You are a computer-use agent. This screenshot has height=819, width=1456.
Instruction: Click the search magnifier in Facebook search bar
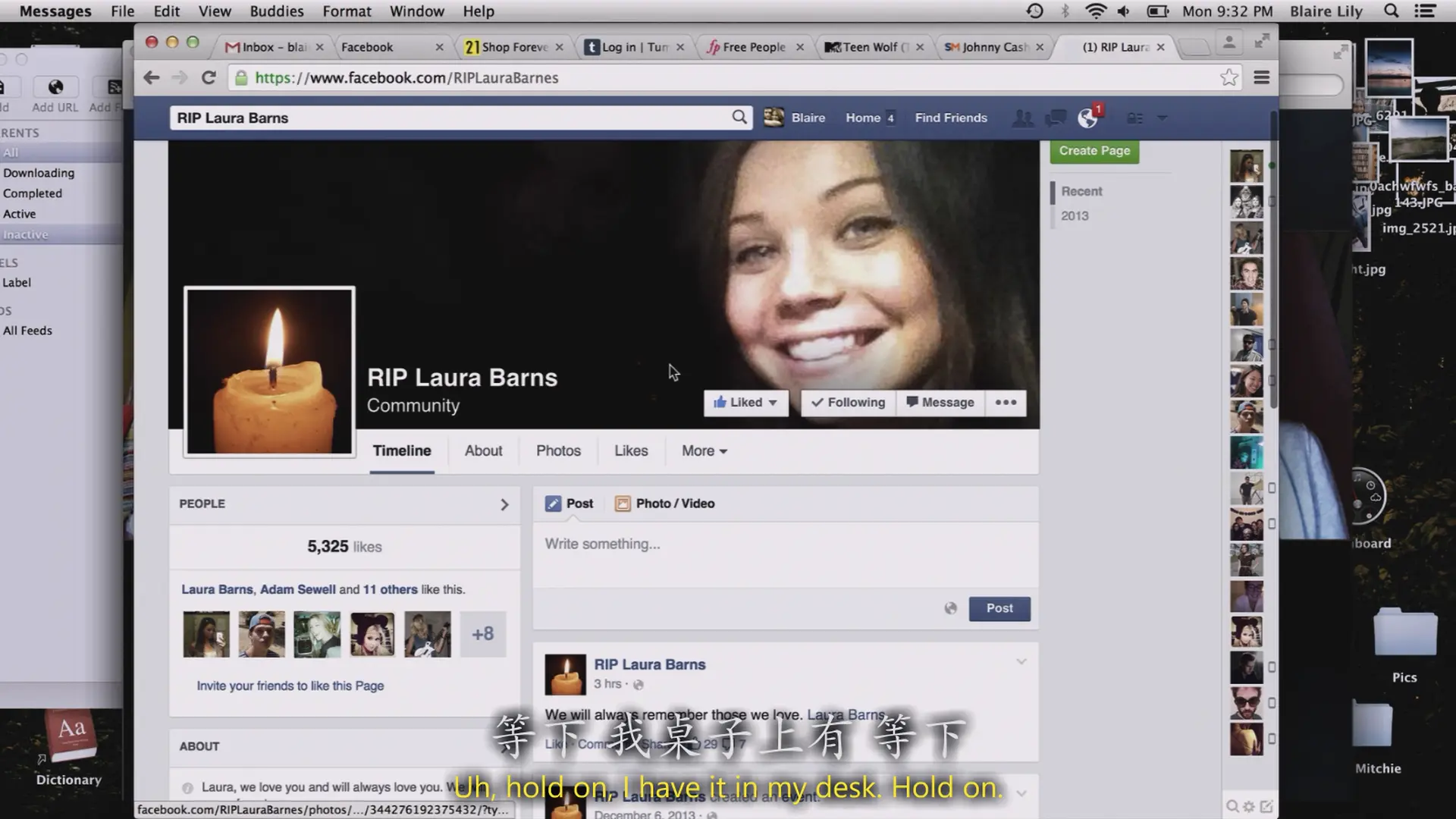point(739,117)
